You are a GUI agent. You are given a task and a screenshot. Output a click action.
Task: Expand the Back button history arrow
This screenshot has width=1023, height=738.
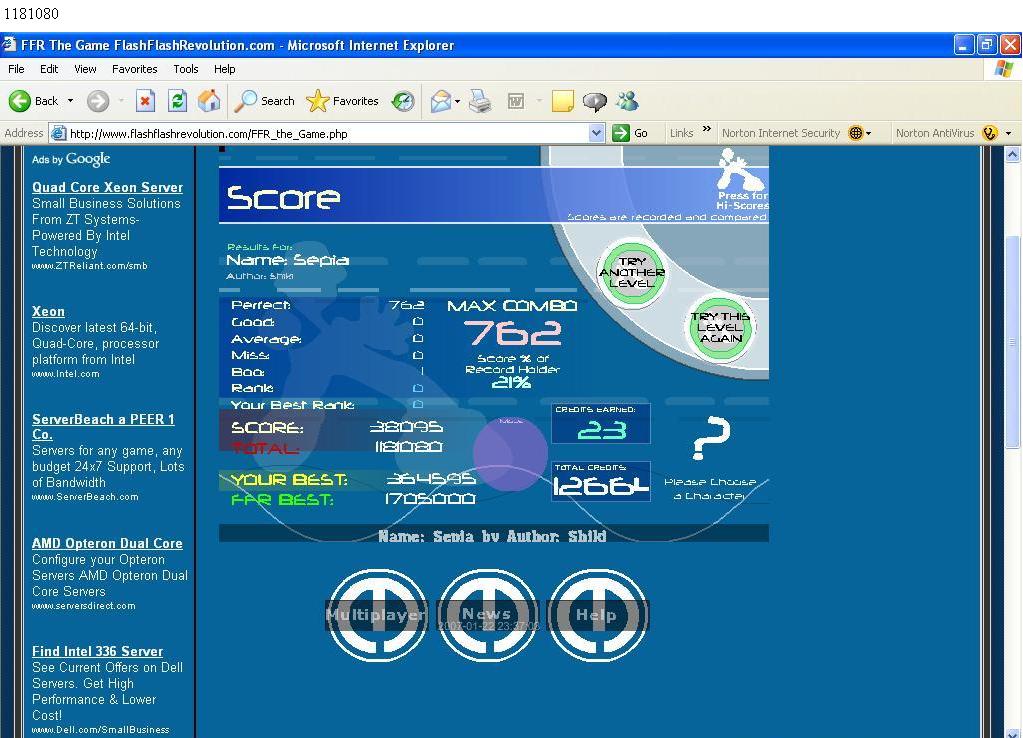[70, 100]
